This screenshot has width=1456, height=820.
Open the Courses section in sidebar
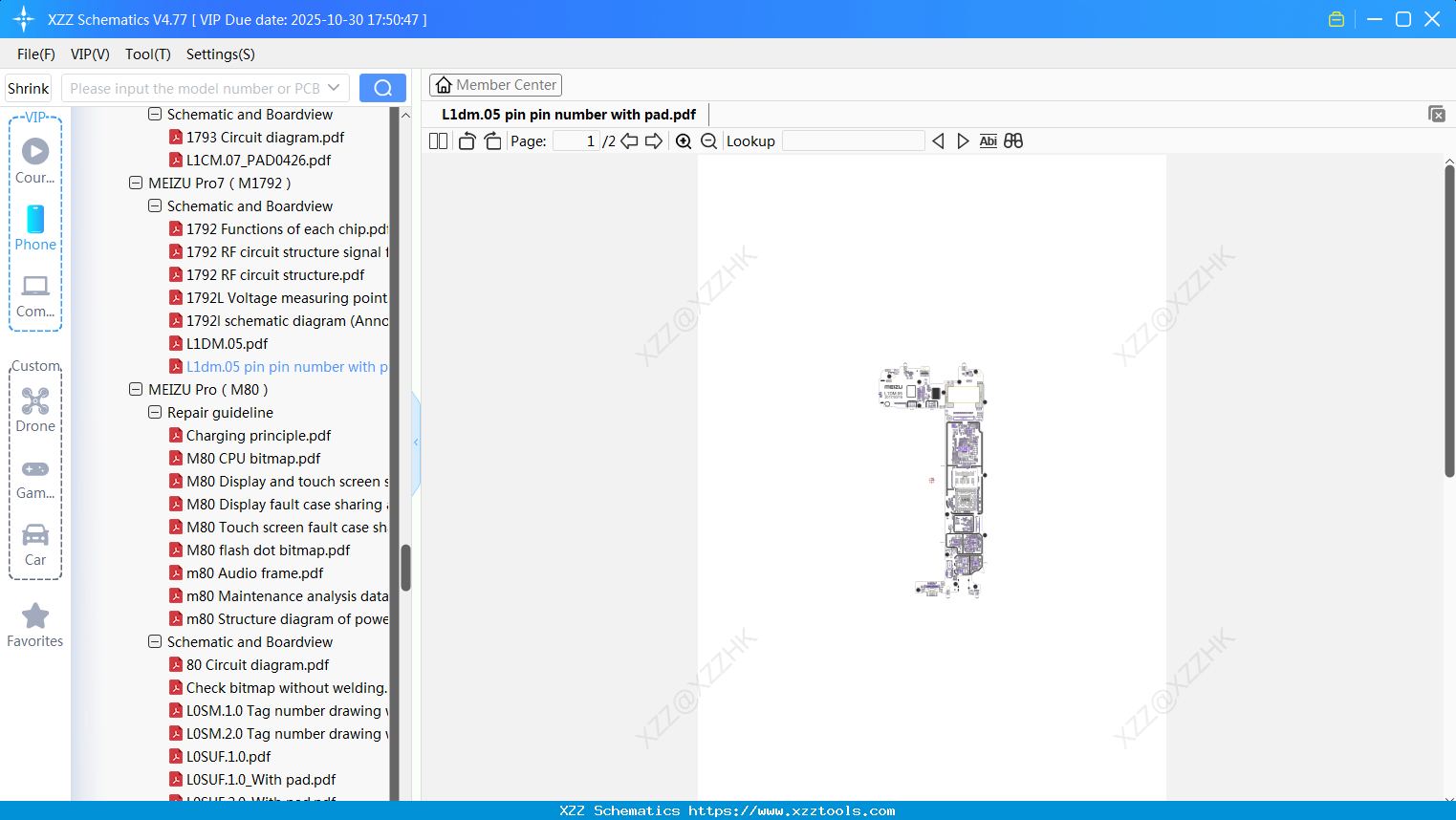coord(35,161)
